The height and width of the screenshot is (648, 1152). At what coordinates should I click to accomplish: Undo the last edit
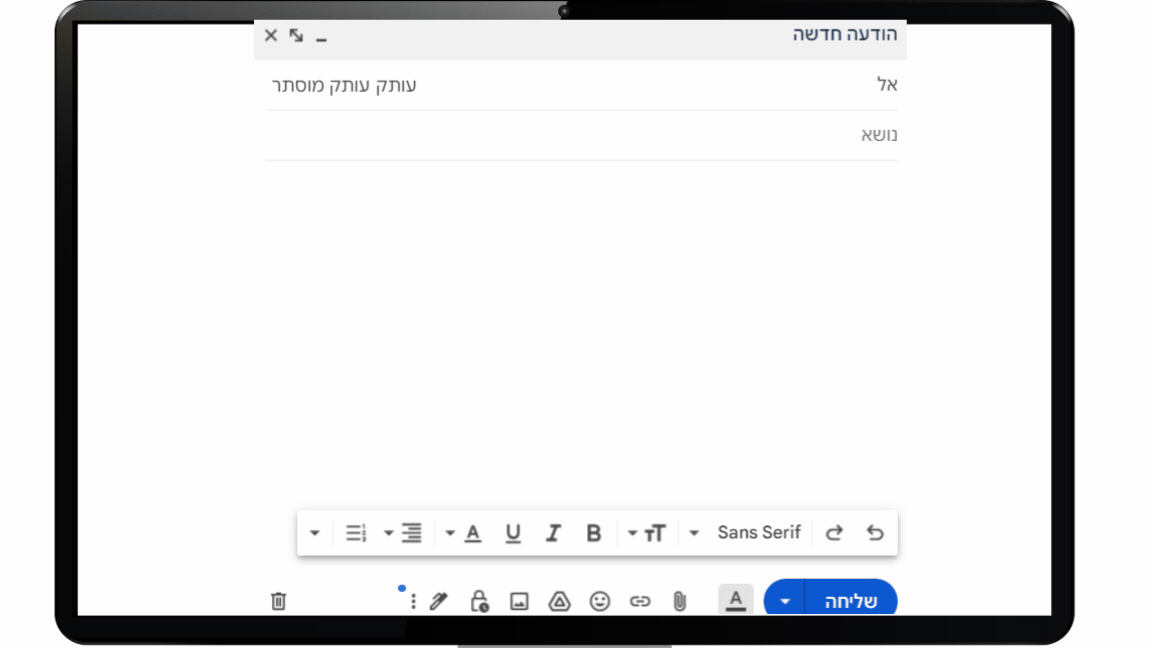click(875, 533)
